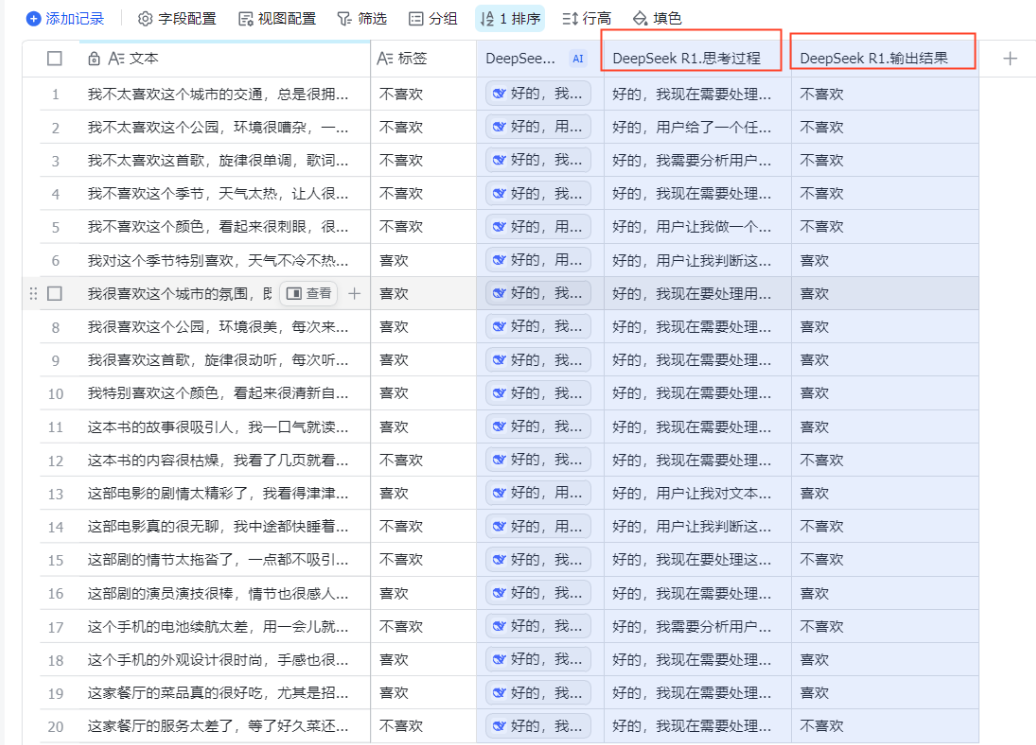Click the grouping icon

(416, 18)
